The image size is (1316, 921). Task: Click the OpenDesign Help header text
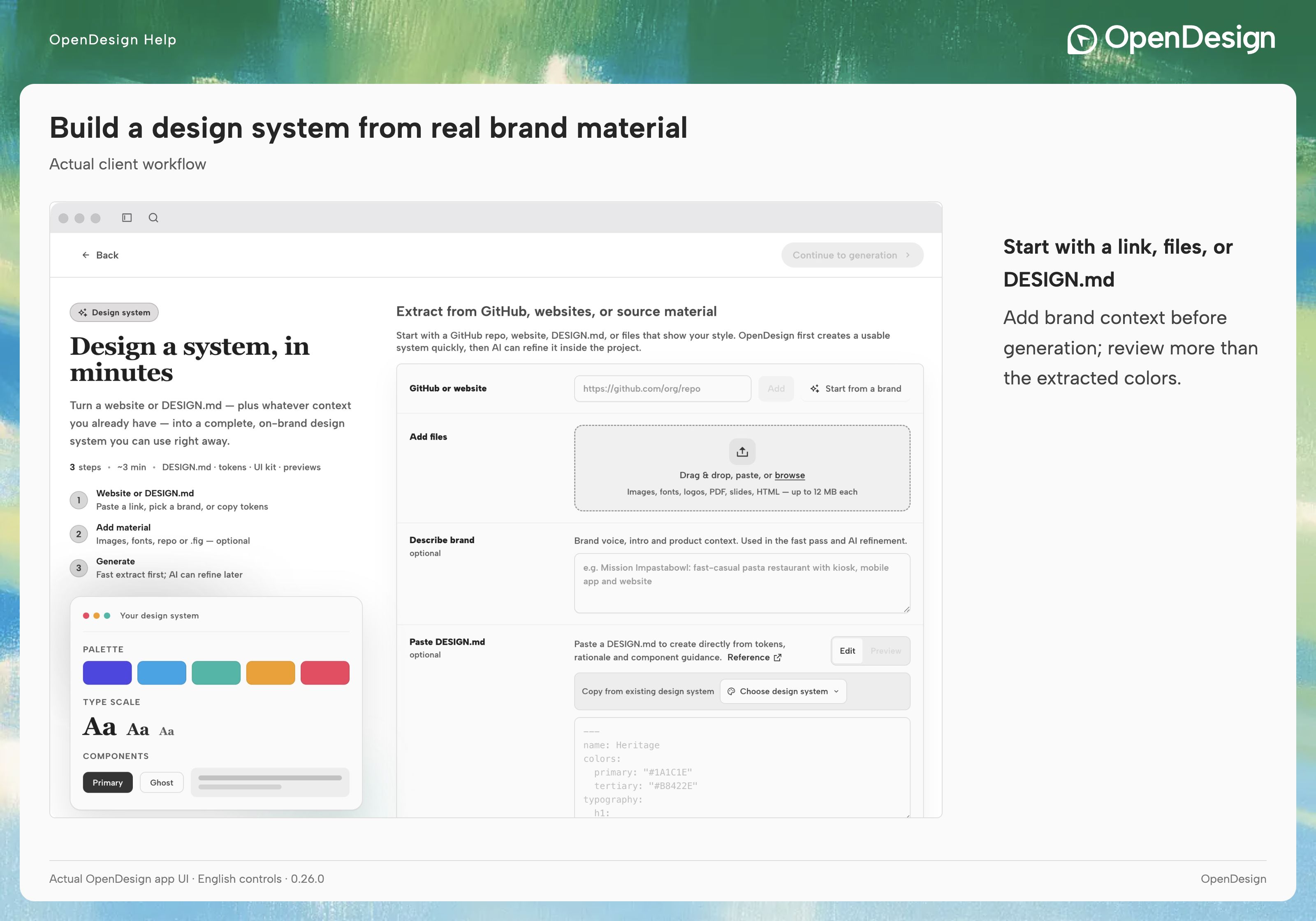[x=113, y=39]
